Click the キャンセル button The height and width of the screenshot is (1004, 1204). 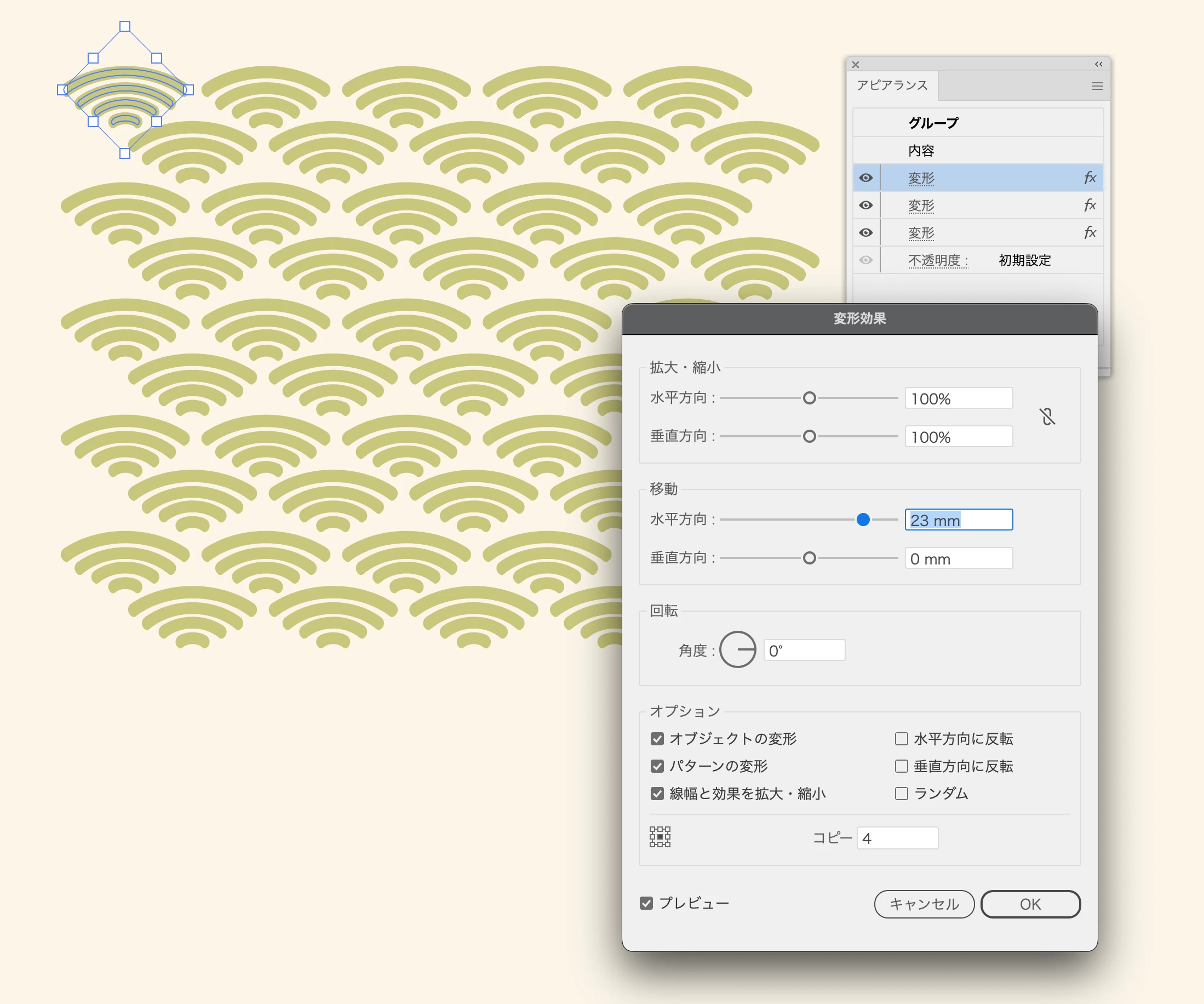pyautogui.click(x=924, y=904)
